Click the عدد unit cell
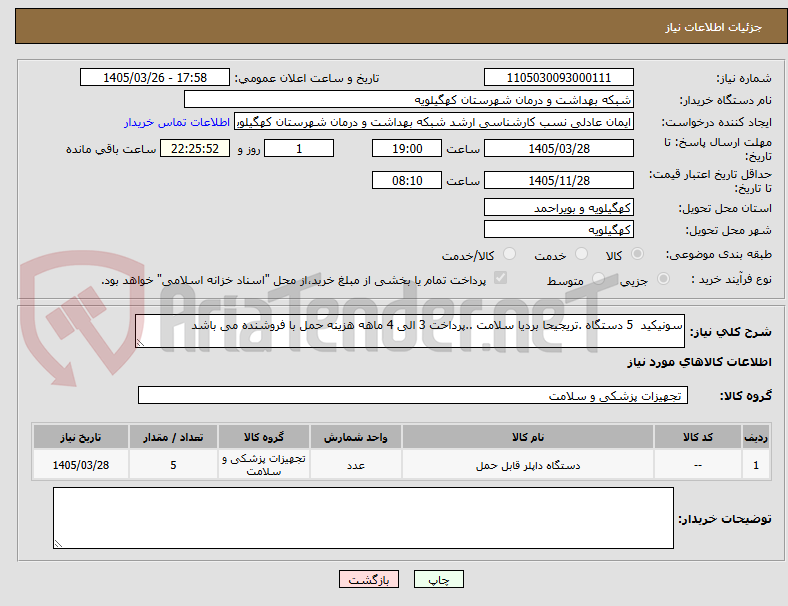The width and height of the screenshot is (788, 606). pyautogui.click(x=355, y=464)
